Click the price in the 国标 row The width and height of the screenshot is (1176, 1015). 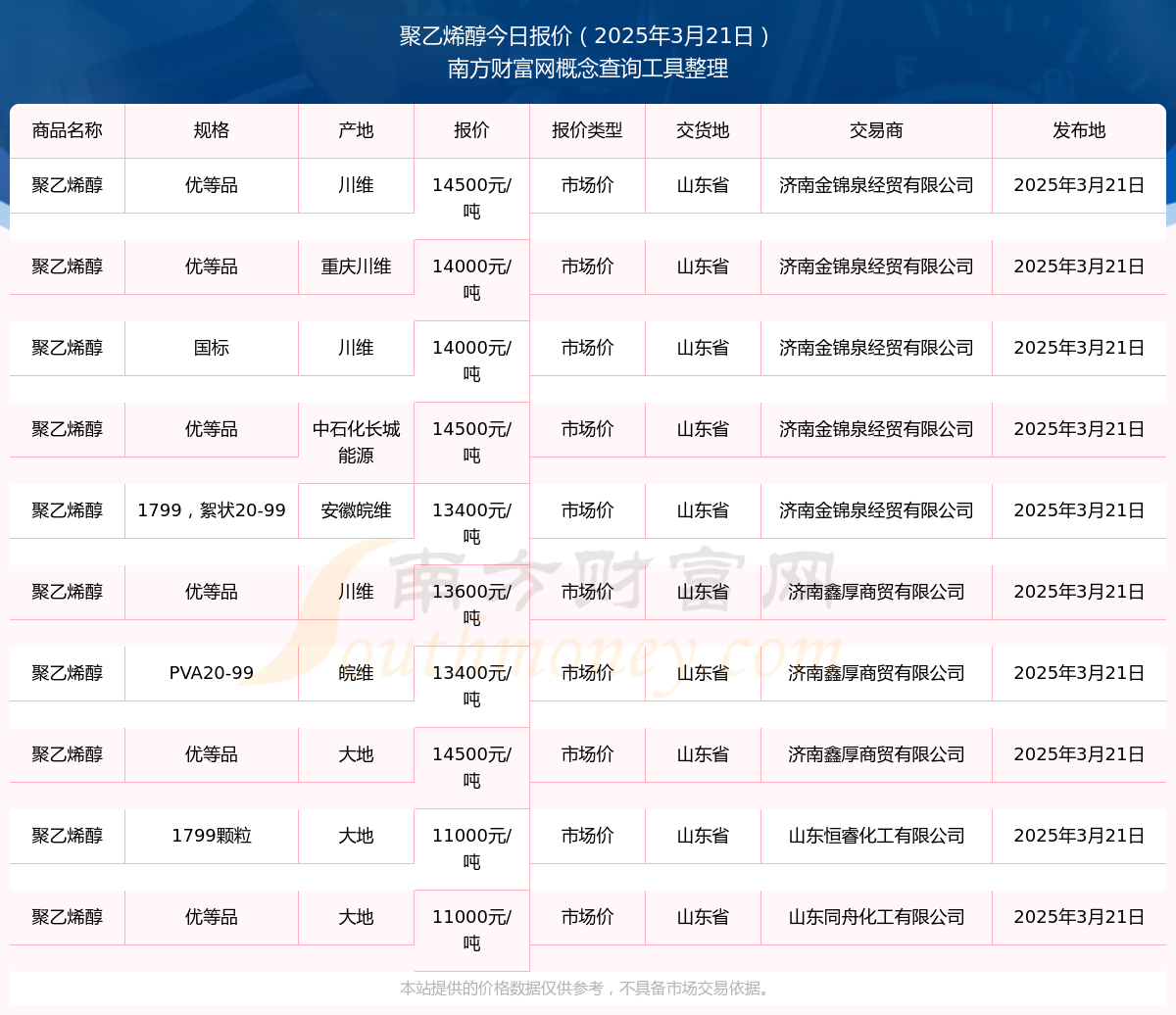[471, 361]
